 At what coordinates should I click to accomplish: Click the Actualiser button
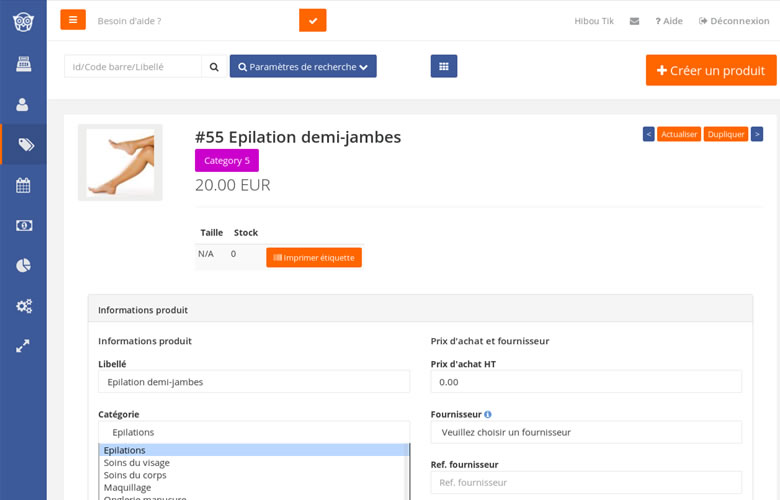click(x=679, y=134)
